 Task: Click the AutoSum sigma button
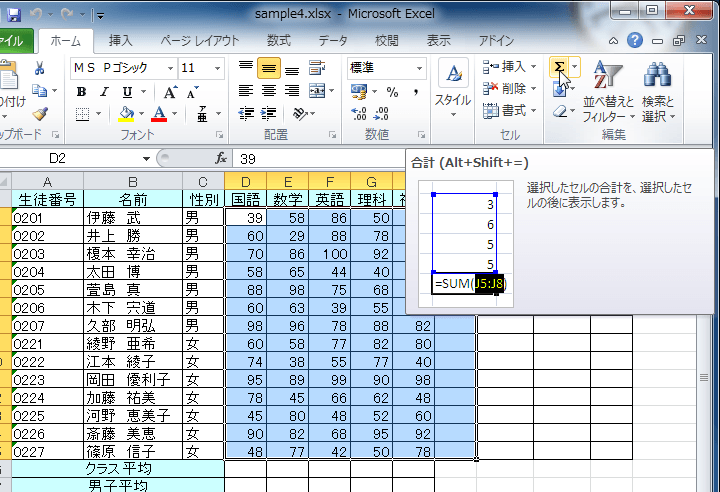(x=559, y=68)
